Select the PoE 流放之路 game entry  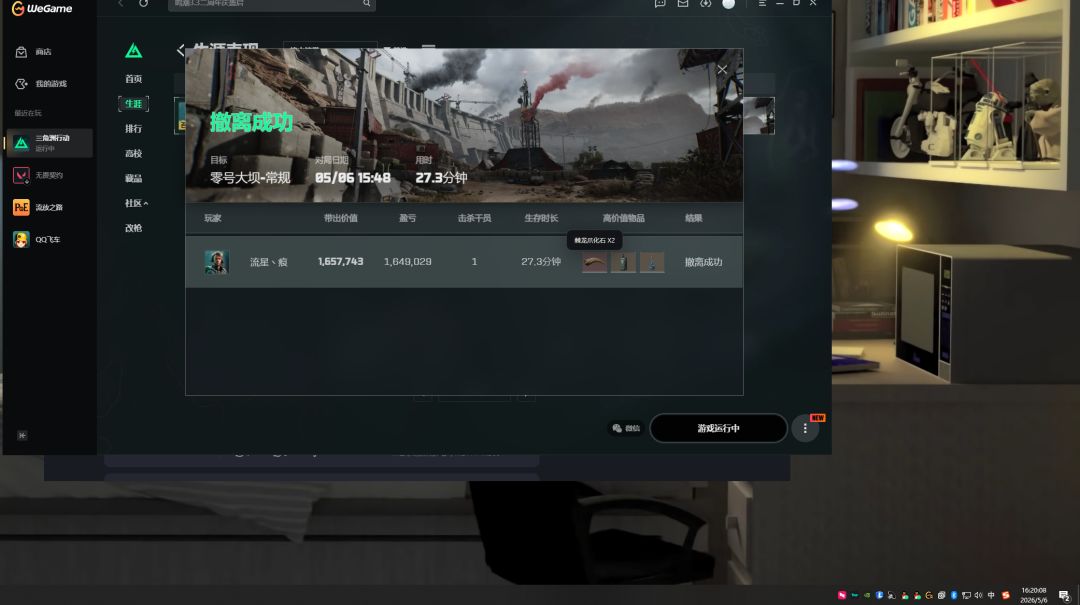pyautogui.click(x=49, y=207)
